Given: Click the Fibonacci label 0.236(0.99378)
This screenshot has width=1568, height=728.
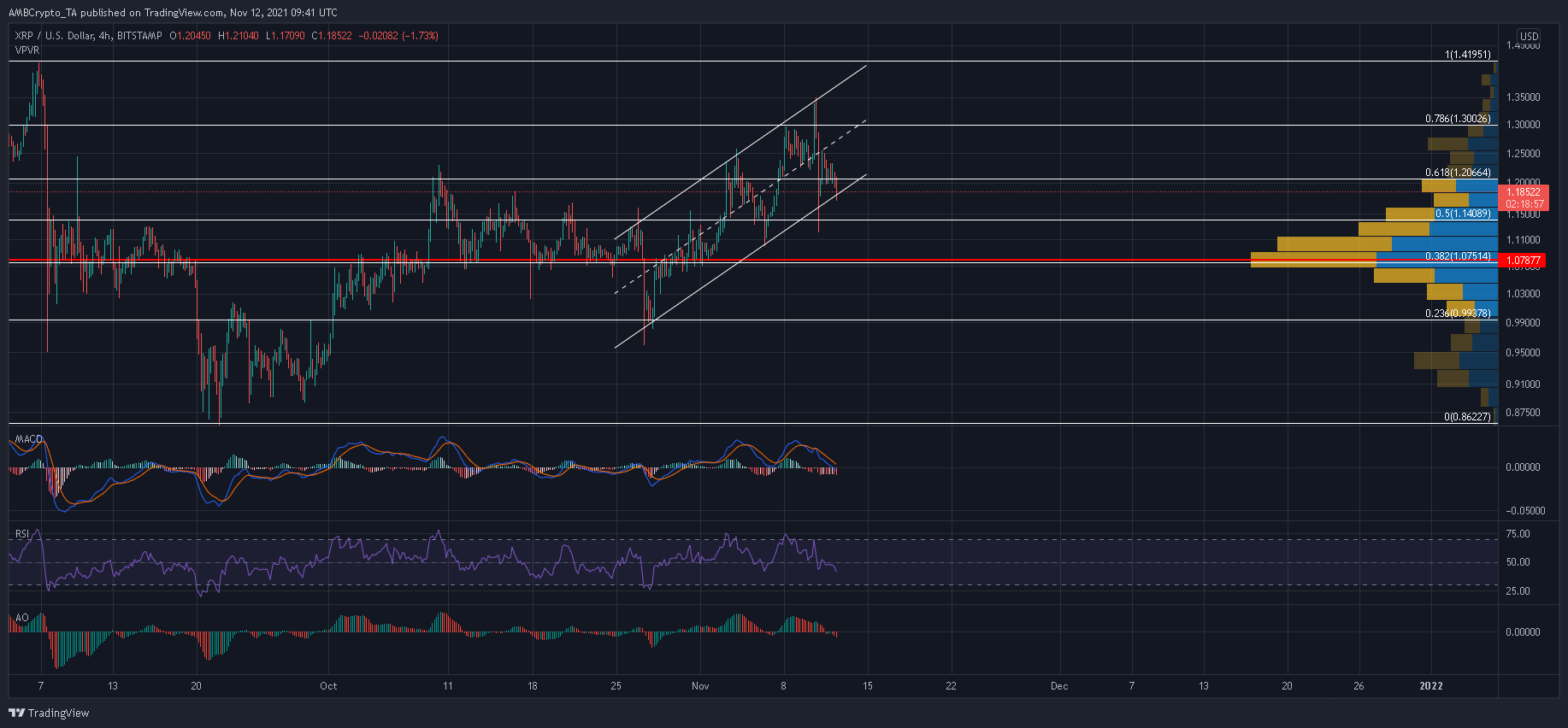Looking at the screenshot, I should click(1458, 314).
